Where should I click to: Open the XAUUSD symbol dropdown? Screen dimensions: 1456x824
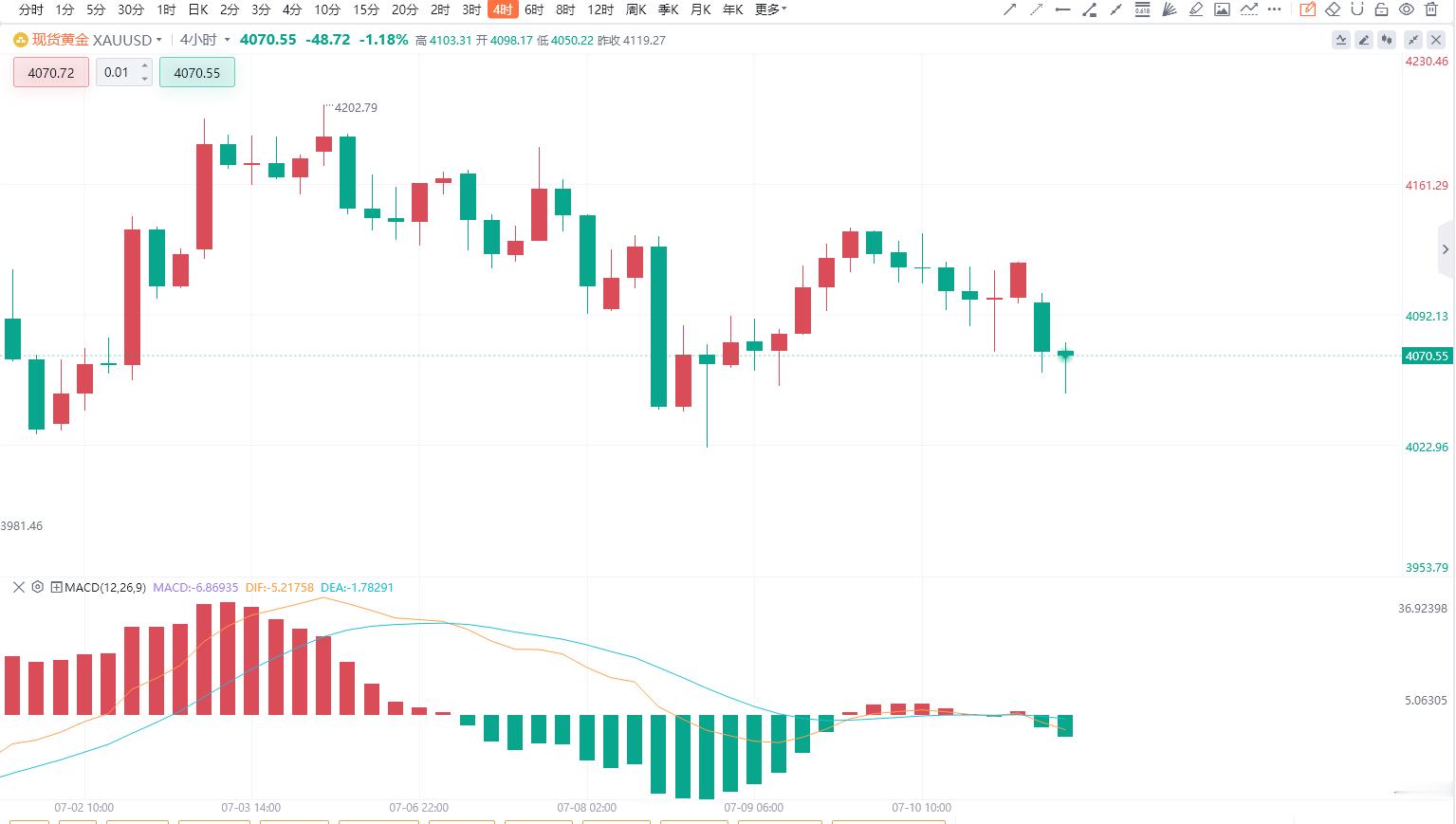tap(158, 40)
